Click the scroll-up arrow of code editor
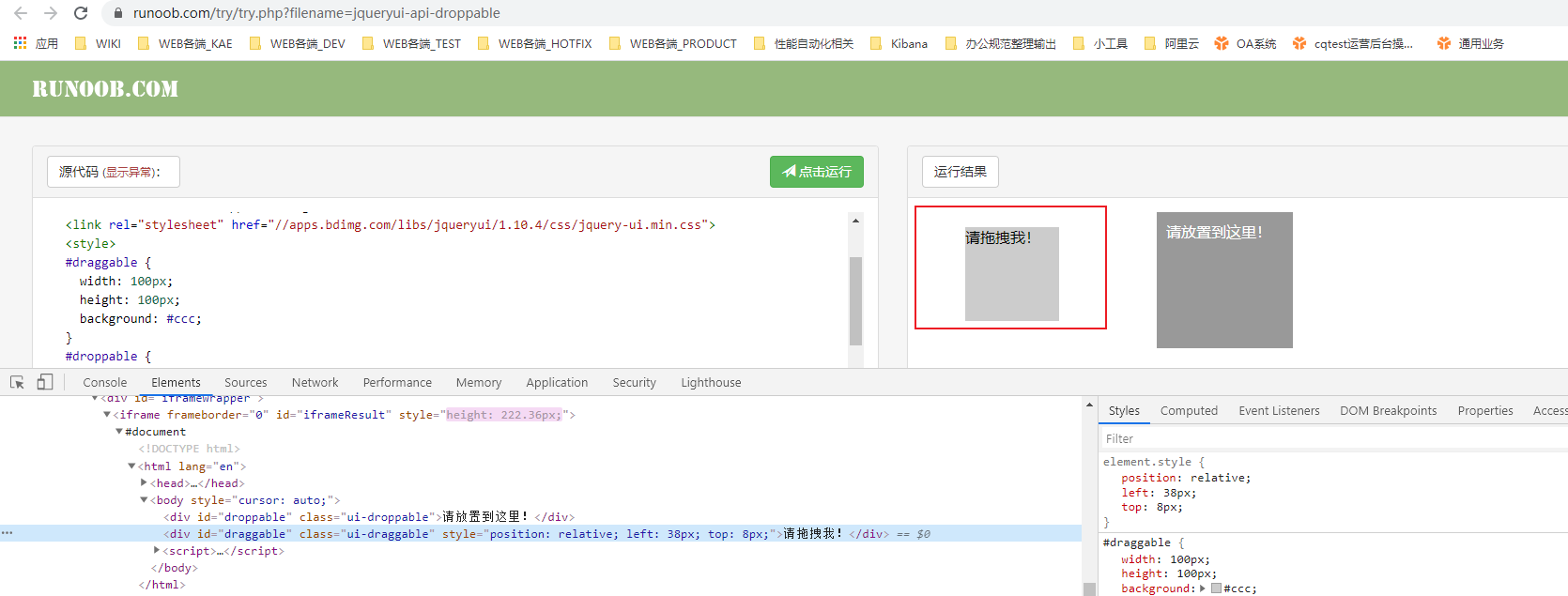 click(855, 221)
